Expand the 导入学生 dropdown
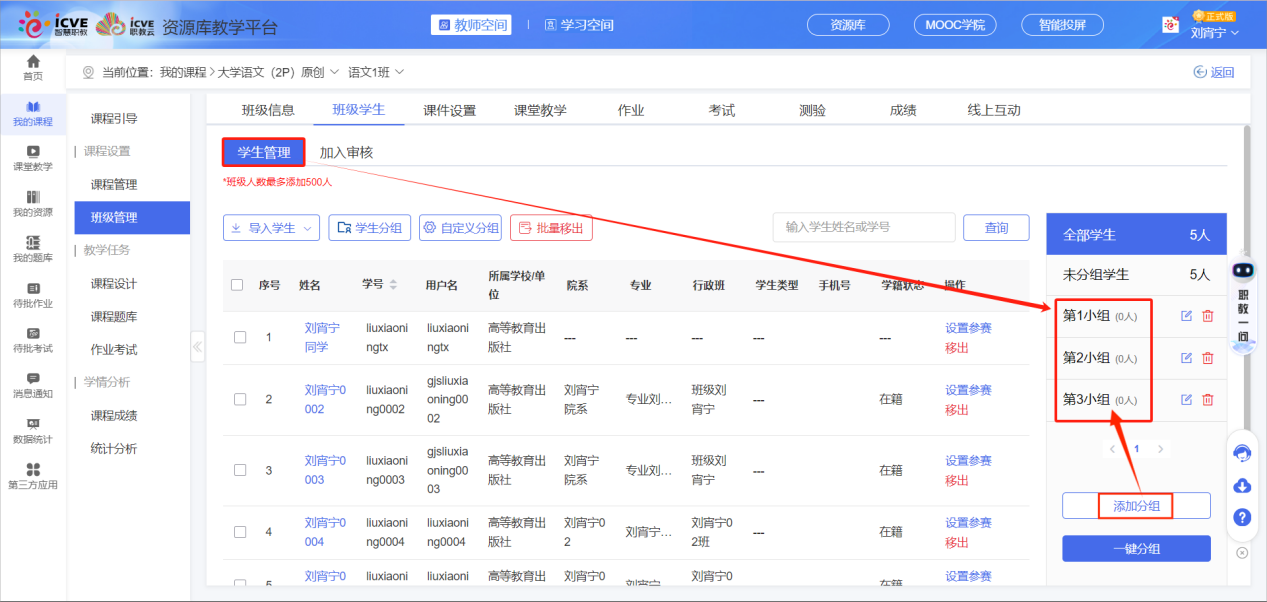The width and height of the screenshot is (1267, 602). pyautogui.click(x=271, y=228)
